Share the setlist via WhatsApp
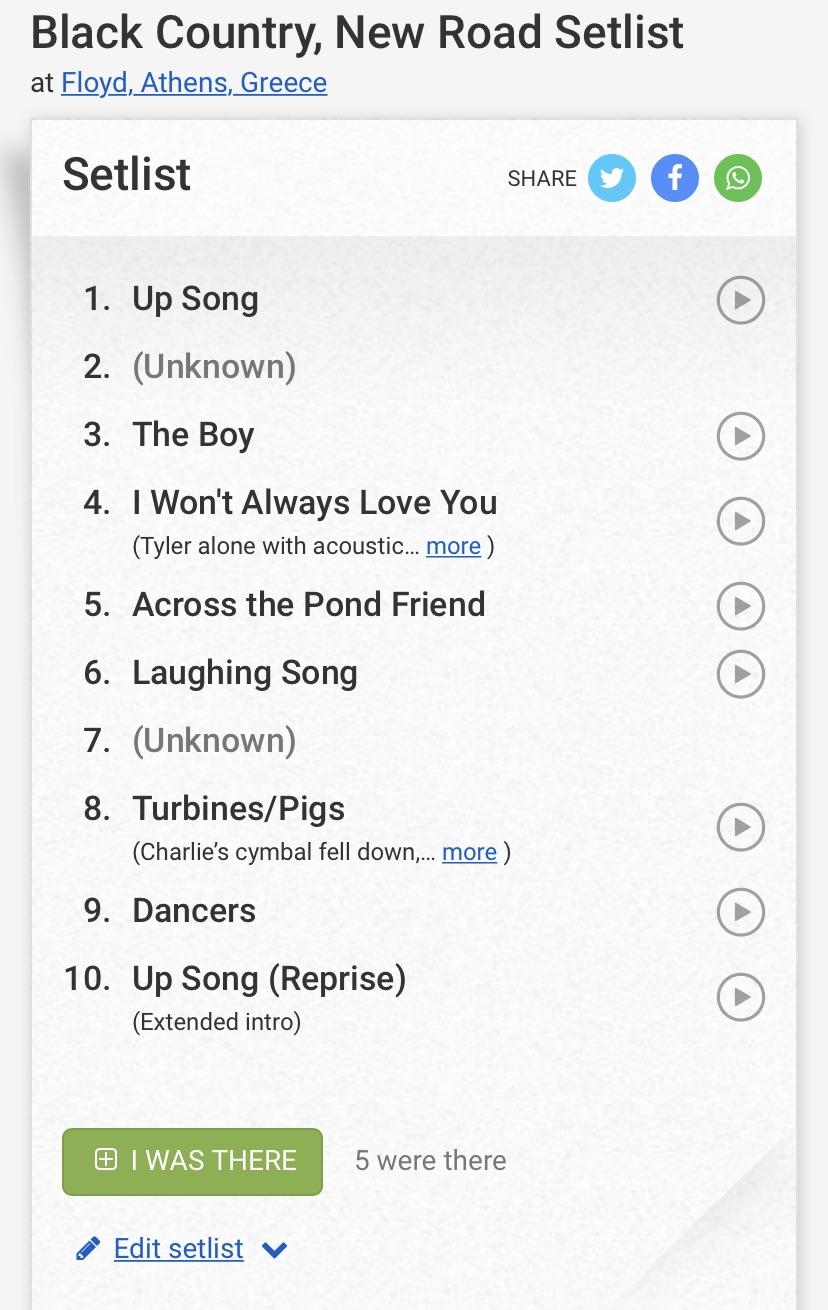This screenshot has width=828, height=1310. [x=738, y=178]
